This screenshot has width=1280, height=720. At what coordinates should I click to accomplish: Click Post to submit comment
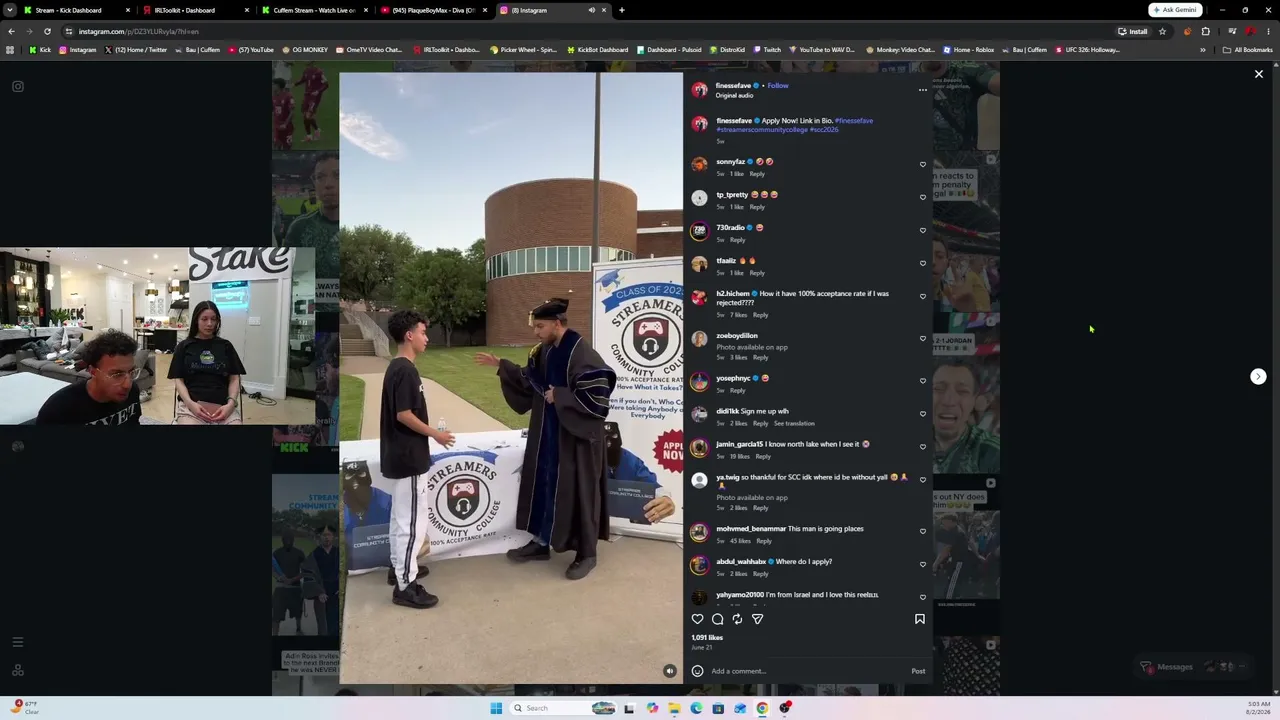(918, 671)
